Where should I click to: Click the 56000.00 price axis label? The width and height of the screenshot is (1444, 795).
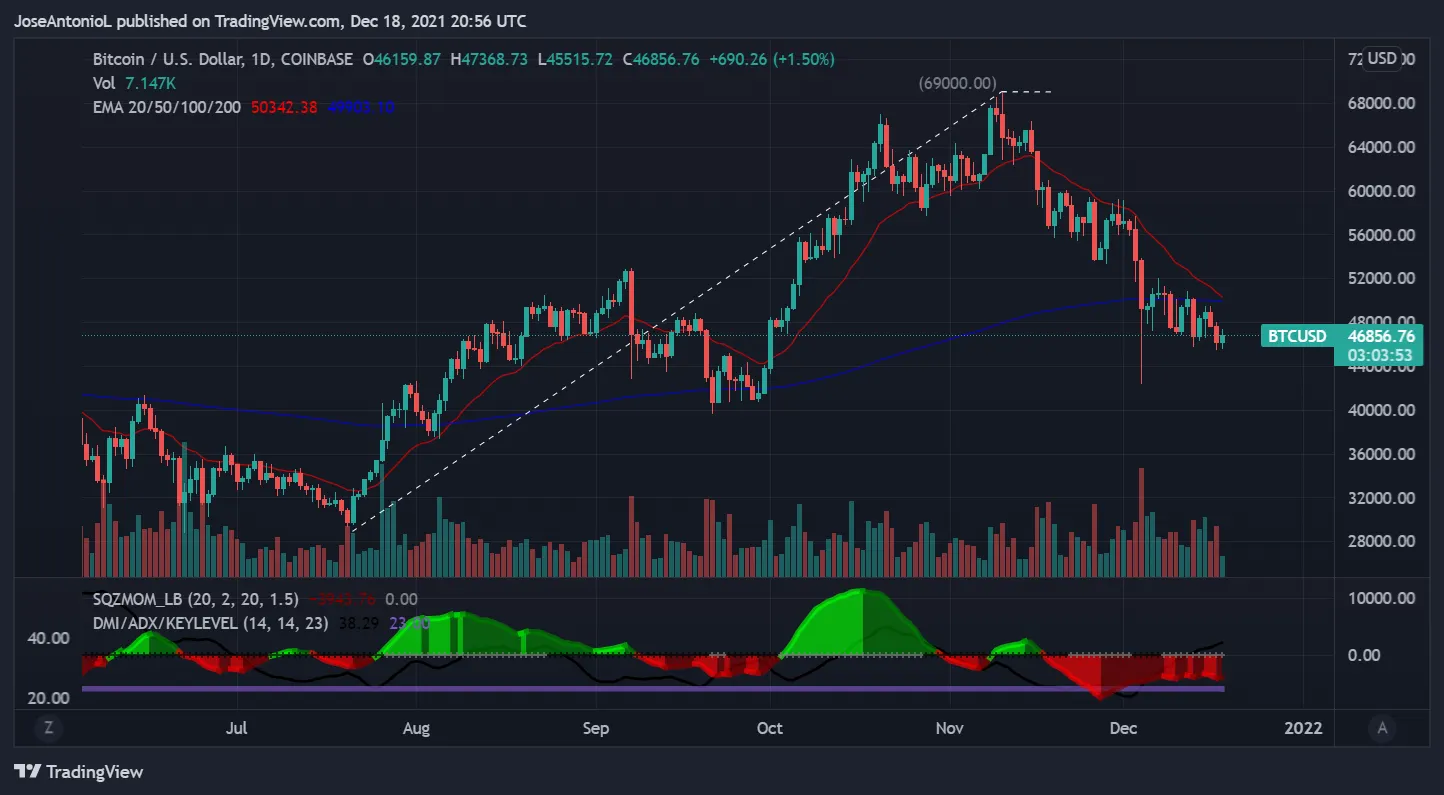pyautogui.click(x=1380, y=235)
